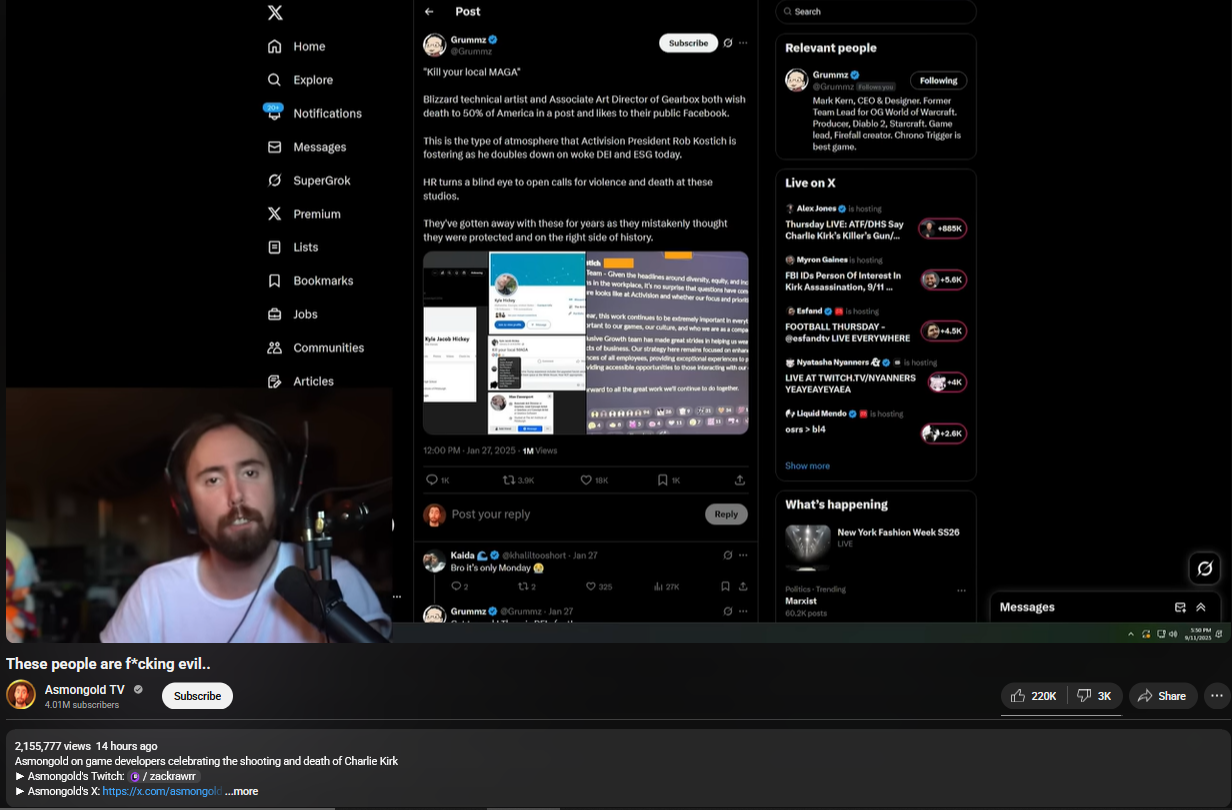
Task: Click the X logo in the sidebar
Action: (x=275, y=13)
